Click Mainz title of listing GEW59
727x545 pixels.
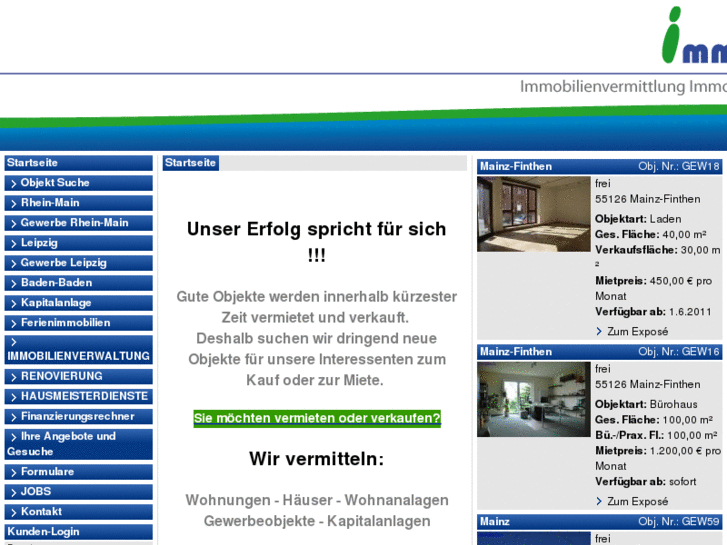click(x=495, y=522)
